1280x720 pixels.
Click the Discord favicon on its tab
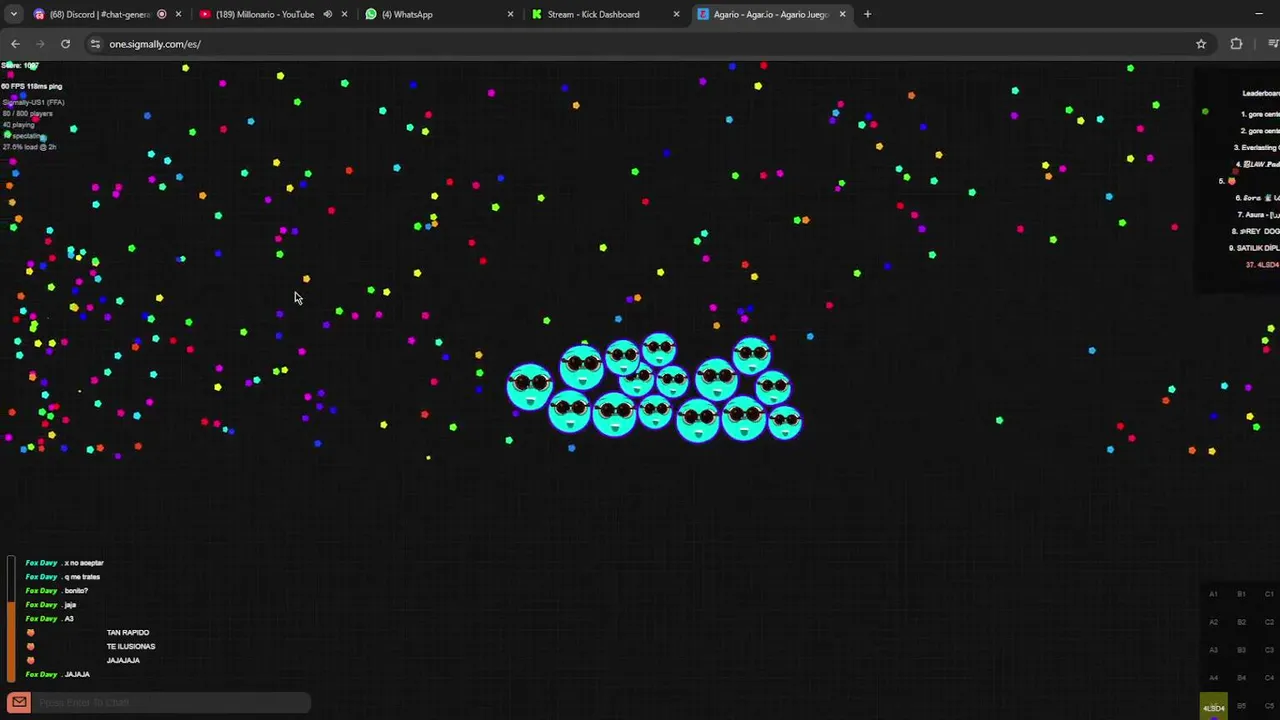pos(39,14)
